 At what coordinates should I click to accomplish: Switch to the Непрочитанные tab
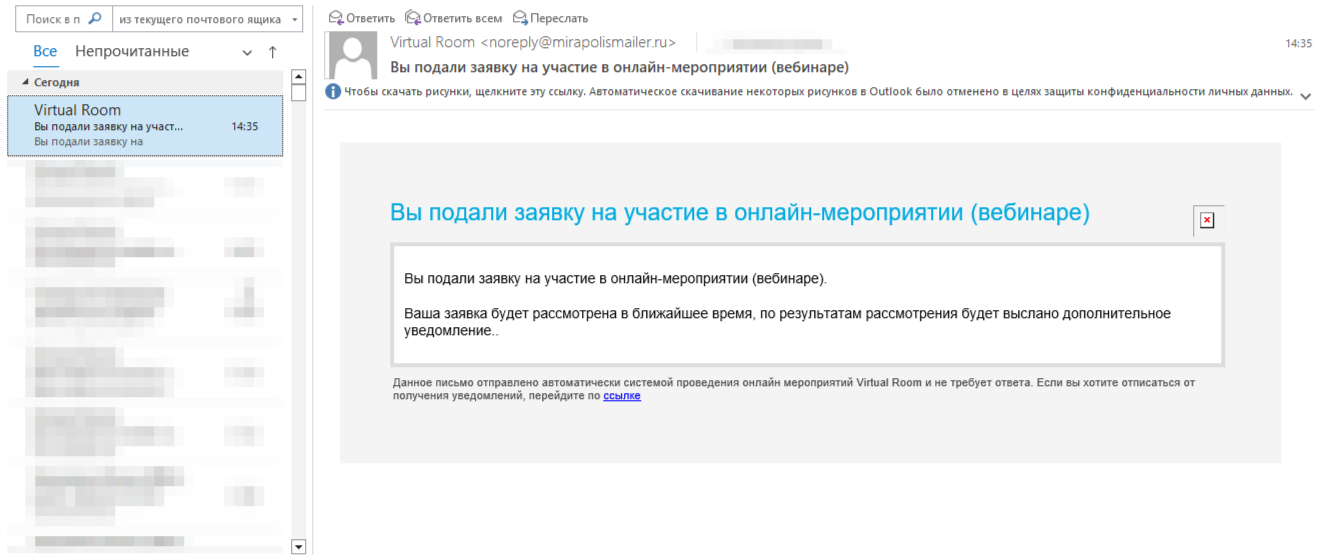tap(132, 51)
